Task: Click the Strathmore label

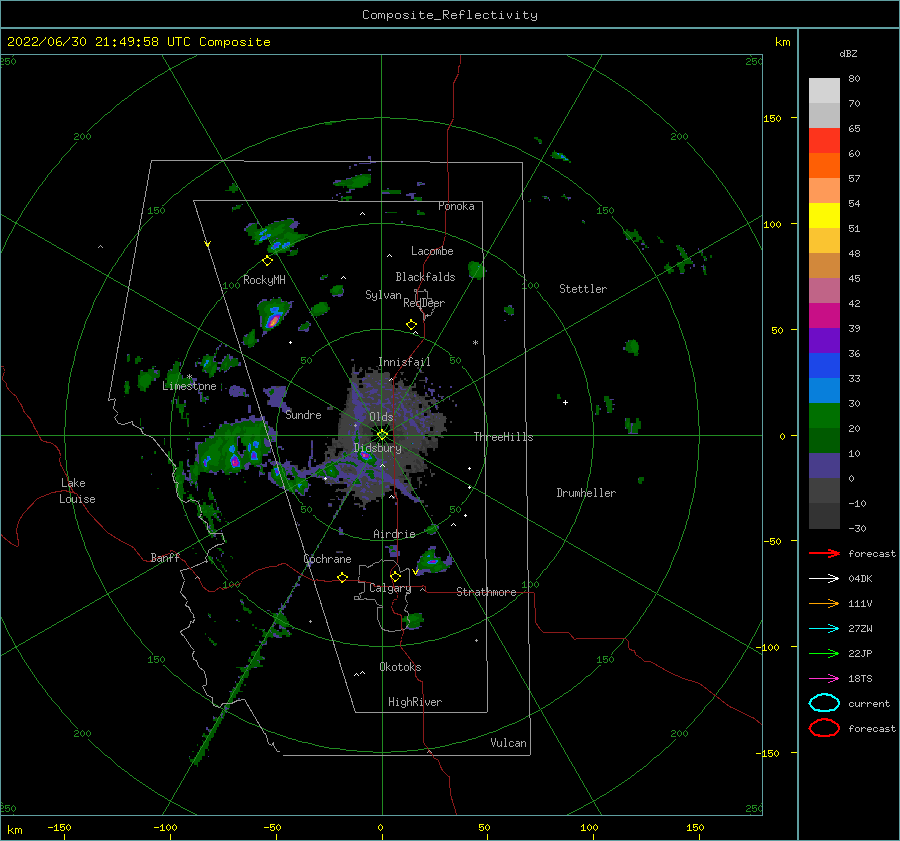Action: pos(486,592)
